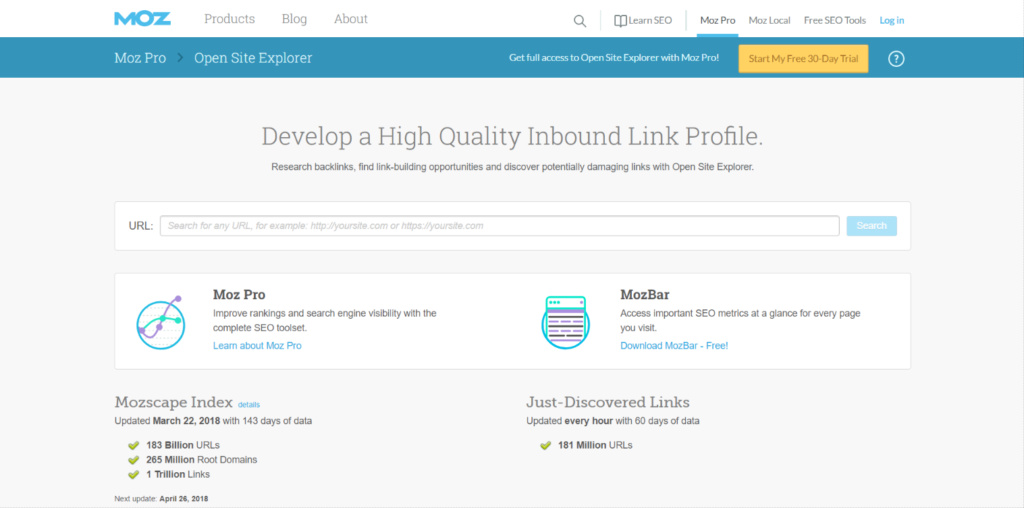Click the breadcrumb chevron after Moz Pro
The height and width of the screenshot is (508, 1024).
(180, 58)
